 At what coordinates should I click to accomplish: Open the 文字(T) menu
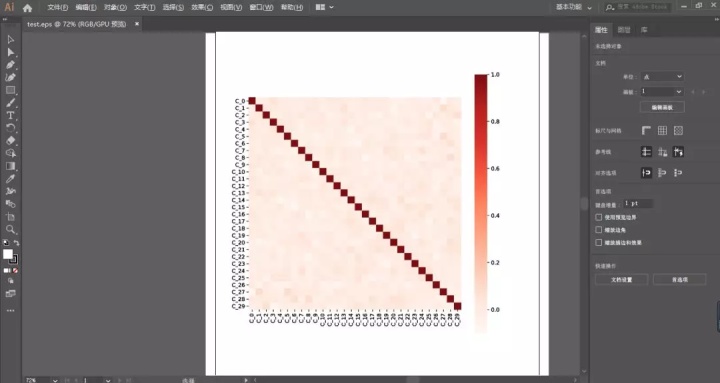[145, 7]
